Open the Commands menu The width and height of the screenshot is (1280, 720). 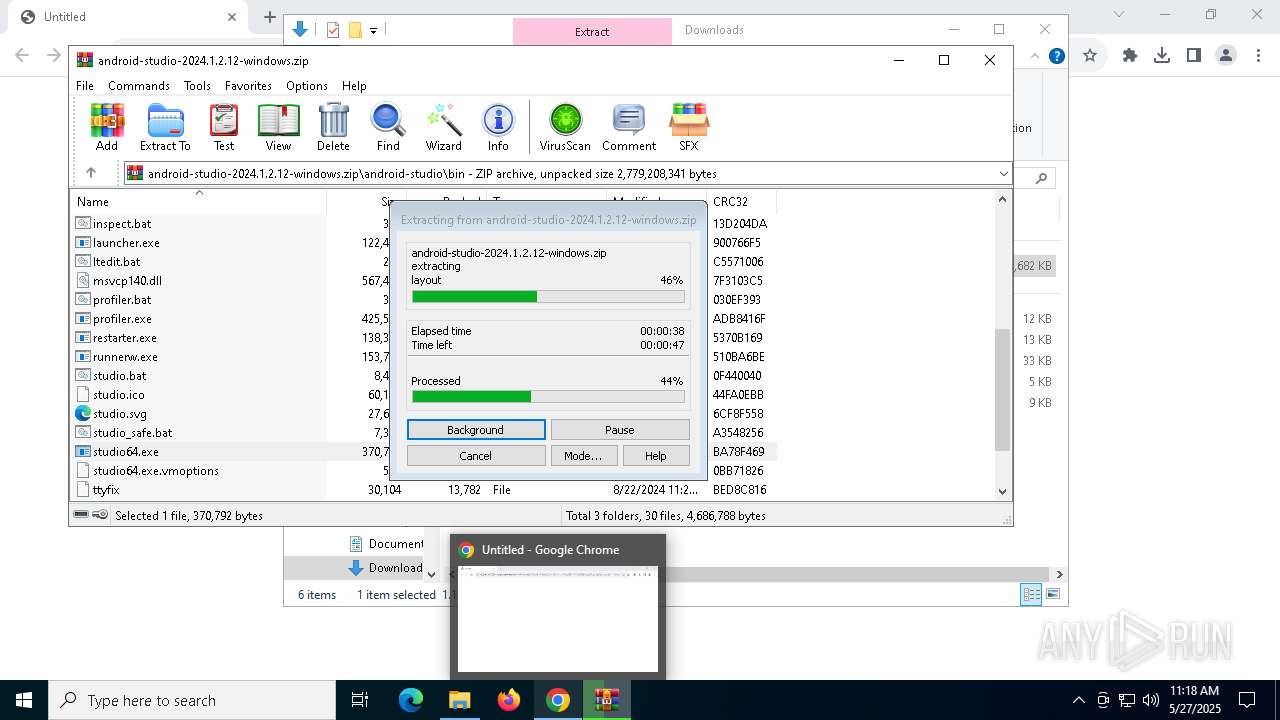click(x=139, y=86)
